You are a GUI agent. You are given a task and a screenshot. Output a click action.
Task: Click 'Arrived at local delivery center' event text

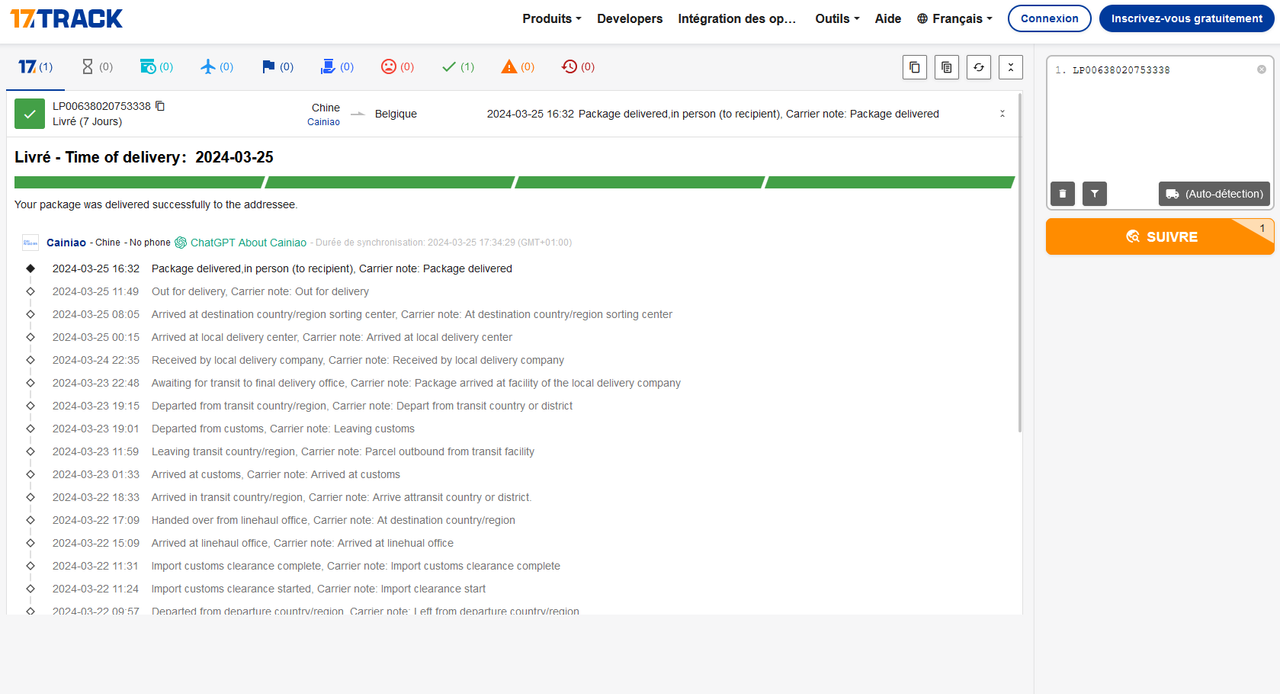(x=332, y=338)
